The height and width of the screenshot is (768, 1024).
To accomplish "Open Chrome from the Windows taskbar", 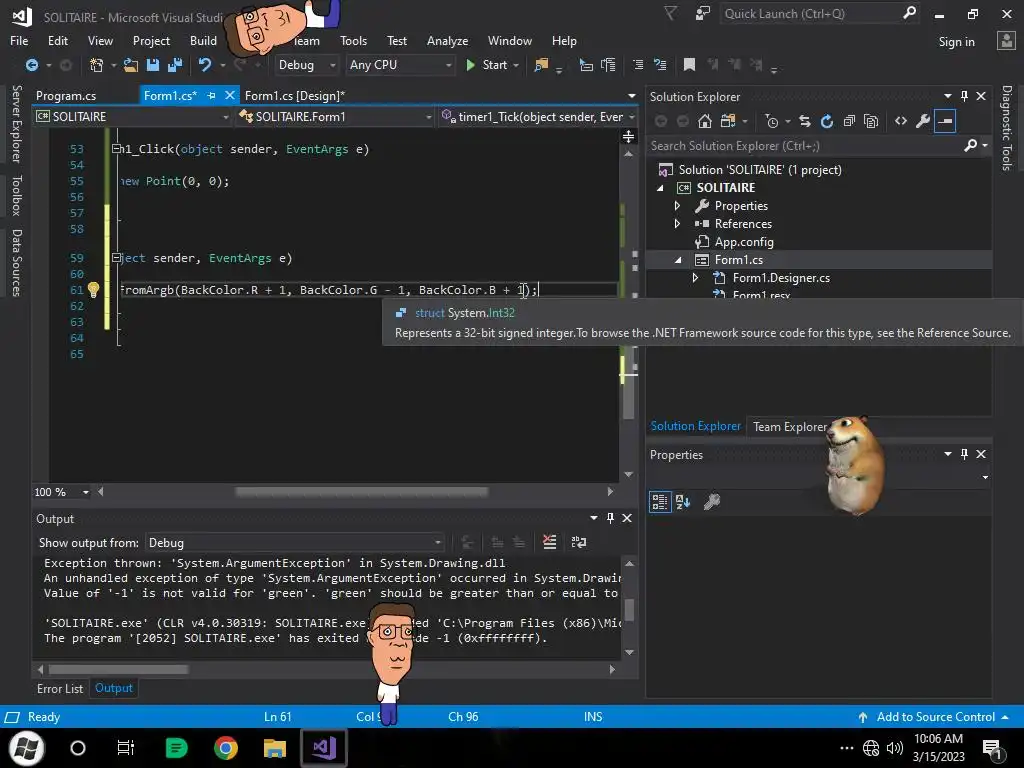I will (x=225, y=748).
